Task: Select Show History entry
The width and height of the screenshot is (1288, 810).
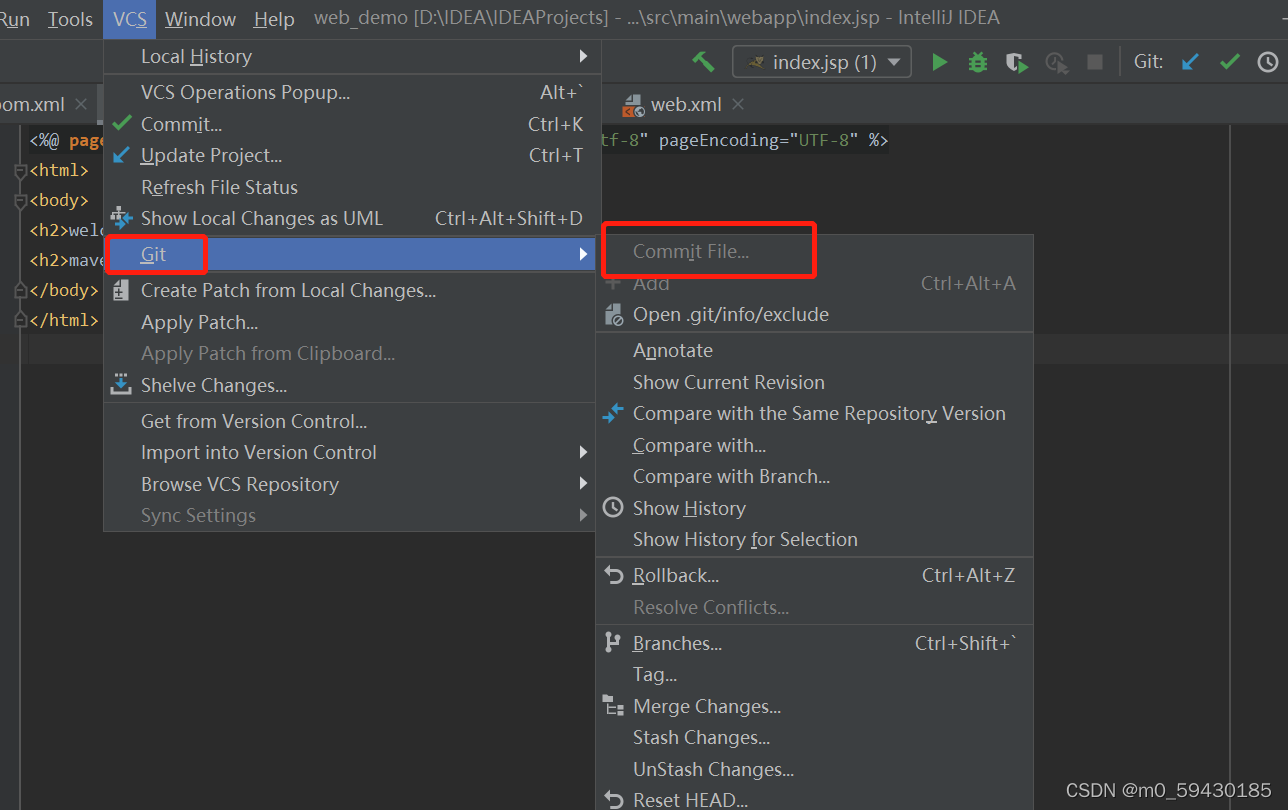Action: (x=814, y=508)
